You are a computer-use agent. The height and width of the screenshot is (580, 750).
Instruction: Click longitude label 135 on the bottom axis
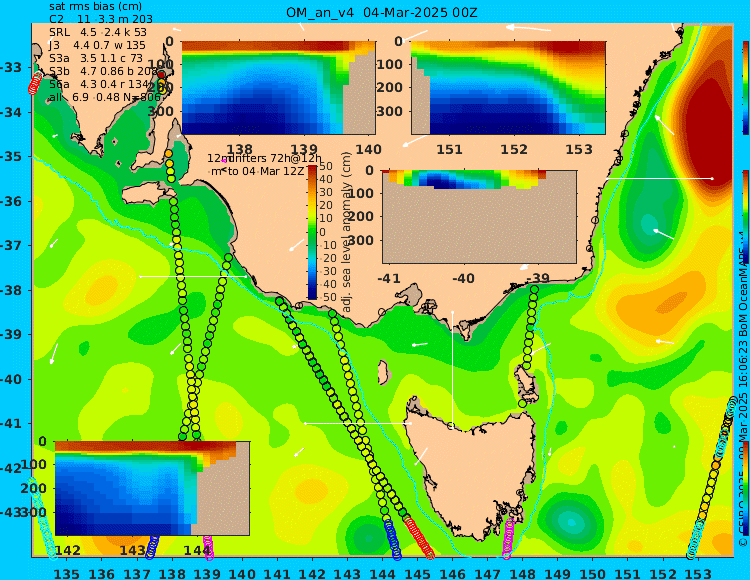coord(66,573)
